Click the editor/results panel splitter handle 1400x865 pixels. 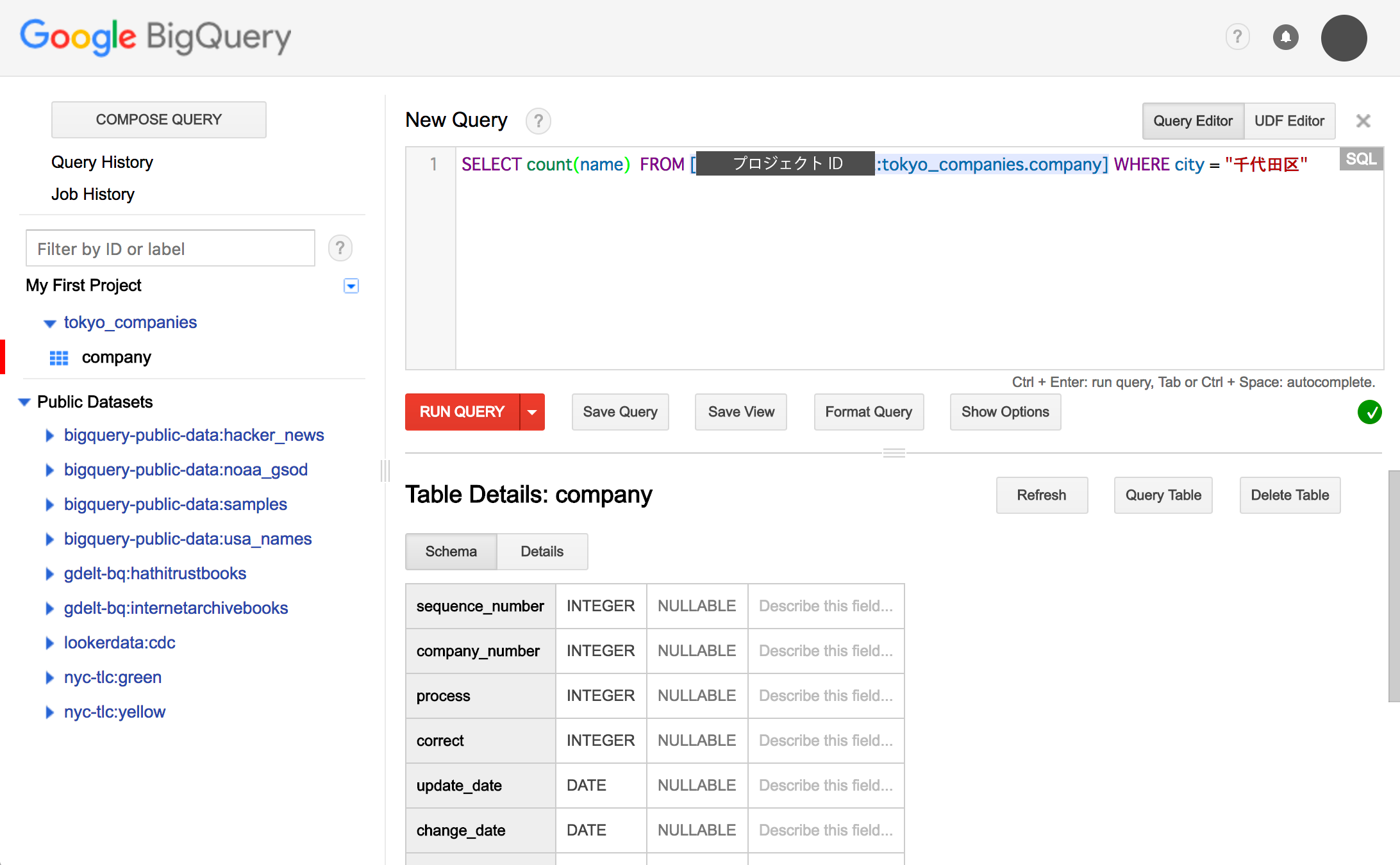894,453
